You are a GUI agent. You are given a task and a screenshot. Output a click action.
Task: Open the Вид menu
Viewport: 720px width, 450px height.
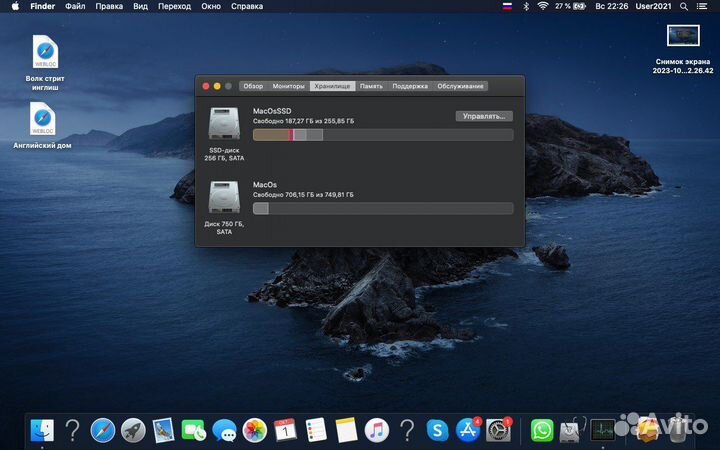coord(141,6)
